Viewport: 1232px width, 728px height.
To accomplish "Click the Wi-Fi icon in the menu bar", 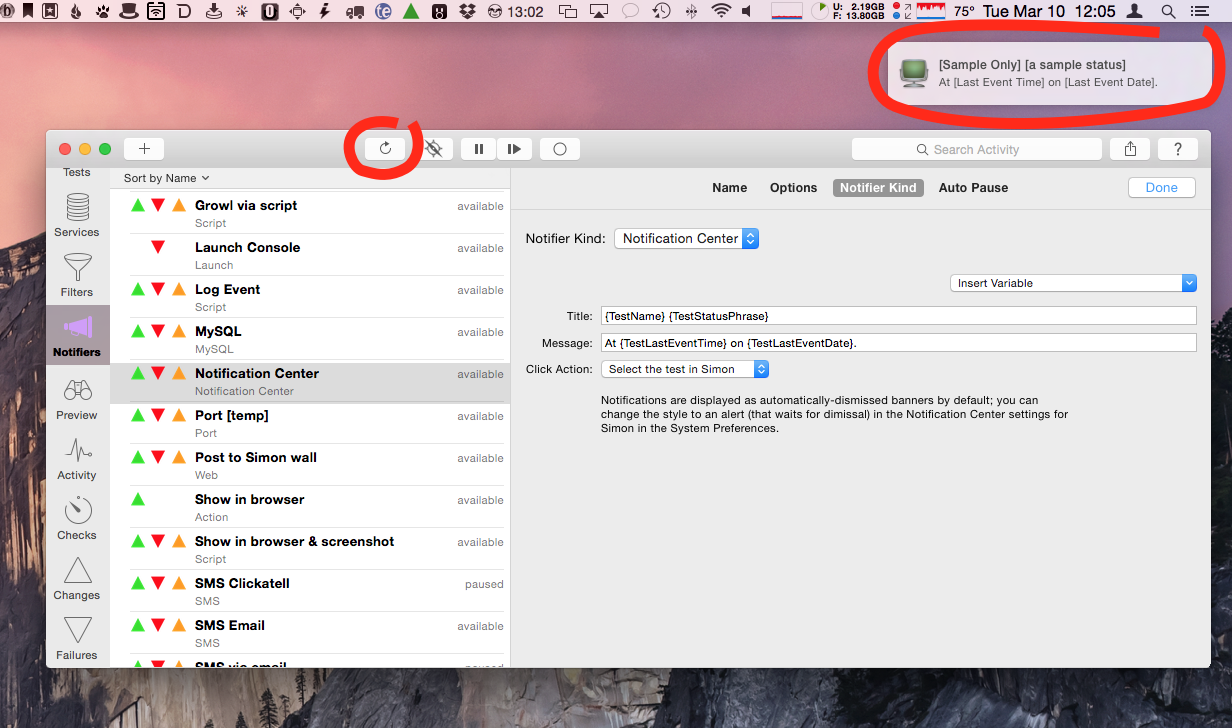I will 721,12.
